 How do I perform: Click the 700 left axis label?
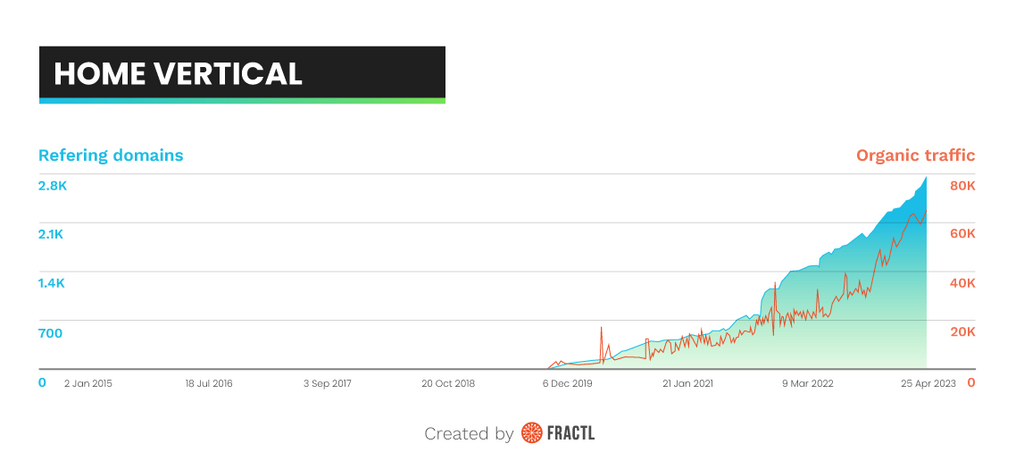[x=50, y=332]
